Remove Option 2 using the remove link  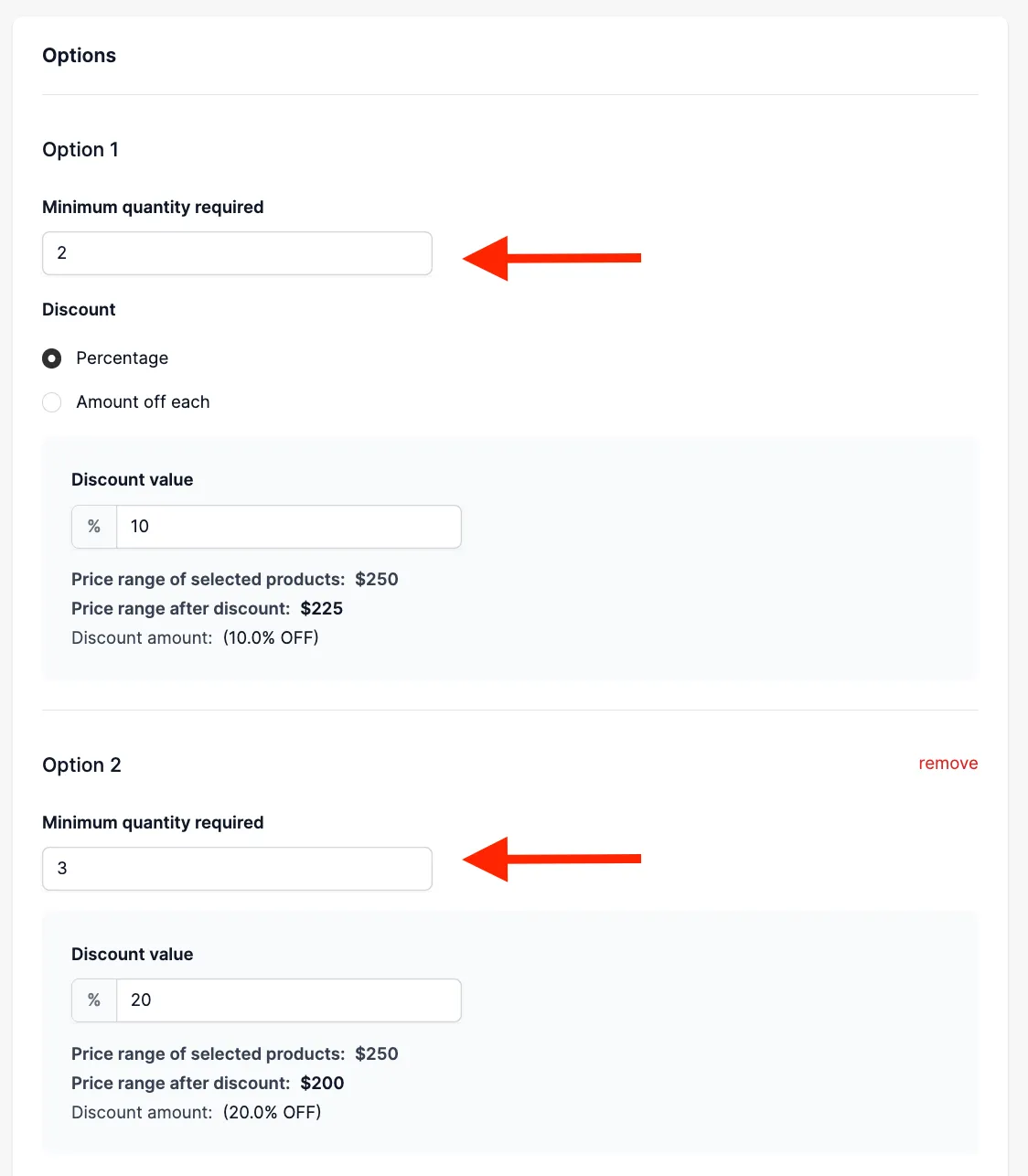[948, 764]
